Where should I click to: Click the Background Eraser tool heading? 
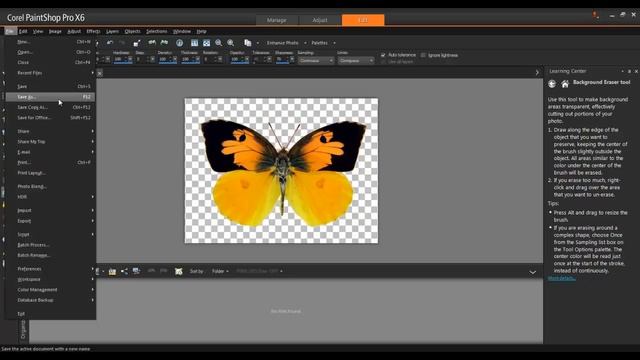click(602, 82)
